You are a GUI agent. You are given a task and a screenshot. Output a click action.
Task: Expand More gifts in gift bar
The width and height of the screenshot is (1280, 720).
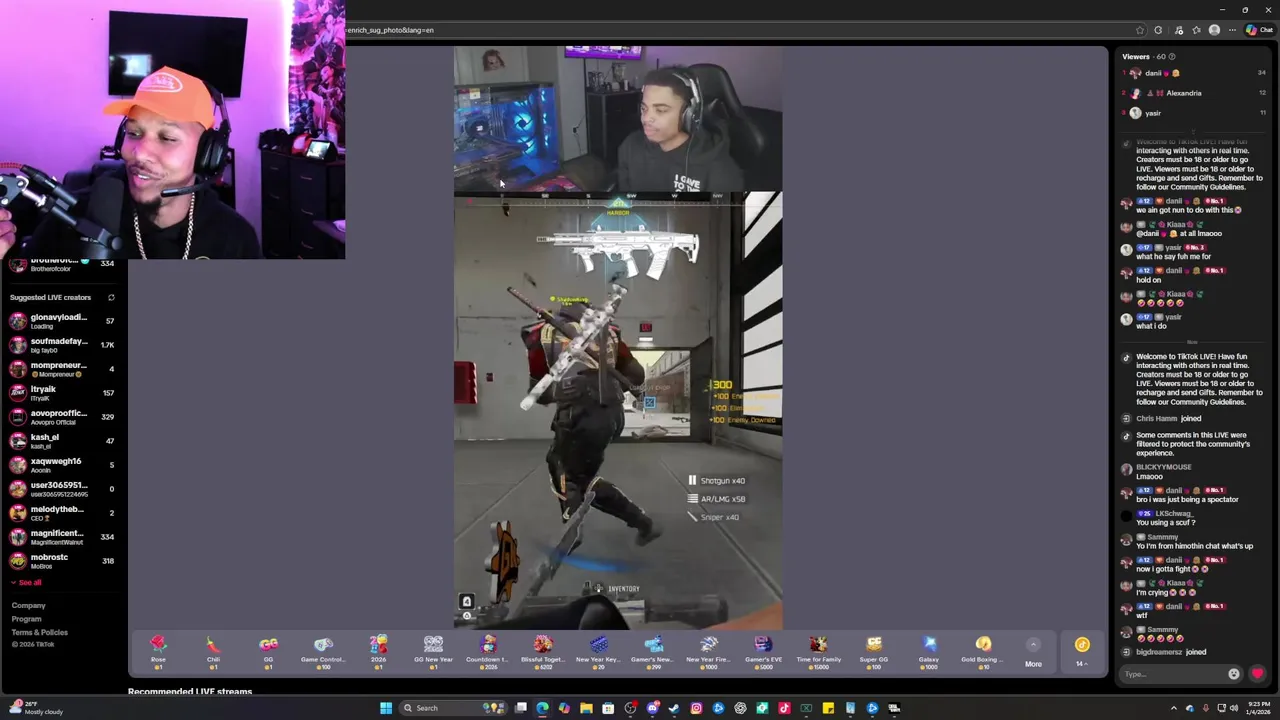(x=1033, y=652)
